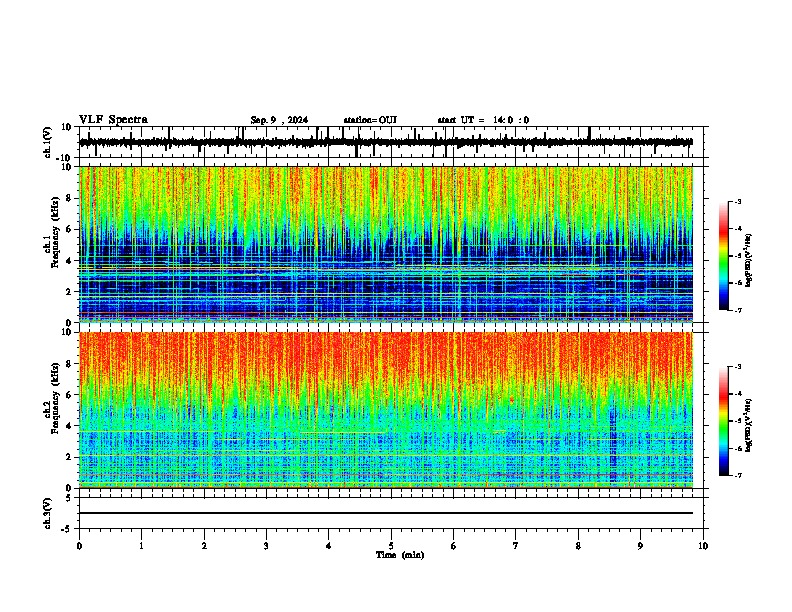Image resolution: width=792 pixels, height=612 pixels.
Task: Click the ch.1 voltage waveform trace
Action: 386,142
